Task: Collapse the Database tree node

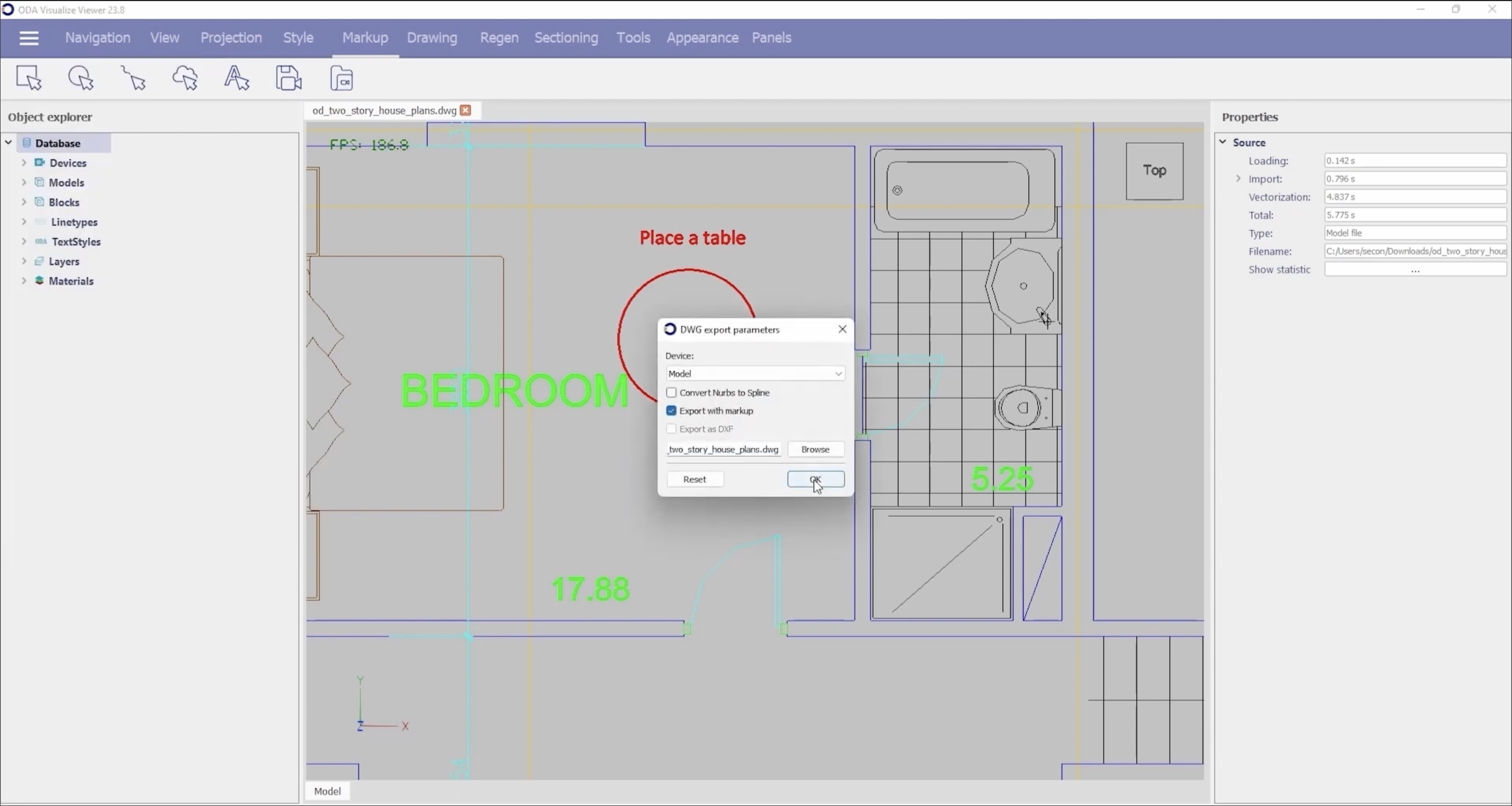Action: (9, 143)
